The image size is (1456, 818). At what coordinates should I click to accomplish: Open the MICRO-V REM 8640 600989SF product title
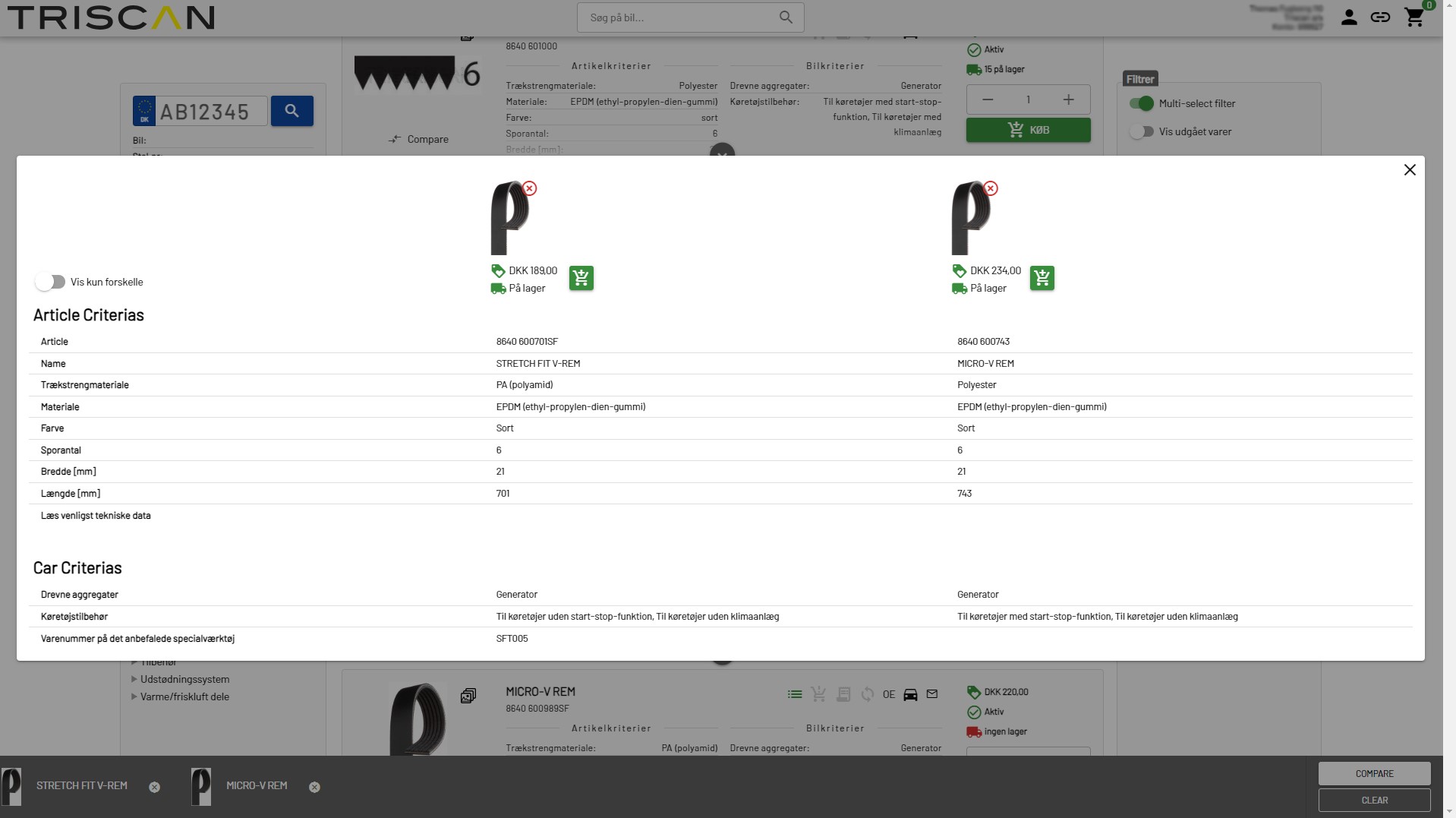point(540,691)
